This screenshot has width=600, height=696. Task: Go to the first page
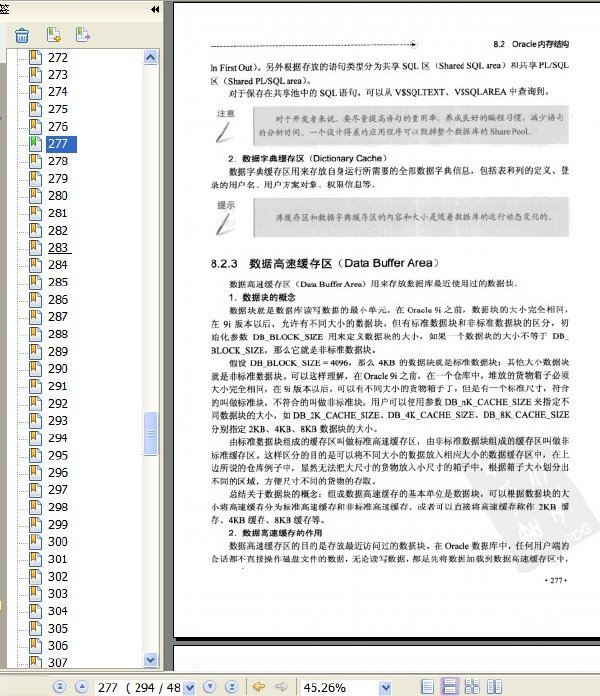pyautogui.click(x=60, y=687)
